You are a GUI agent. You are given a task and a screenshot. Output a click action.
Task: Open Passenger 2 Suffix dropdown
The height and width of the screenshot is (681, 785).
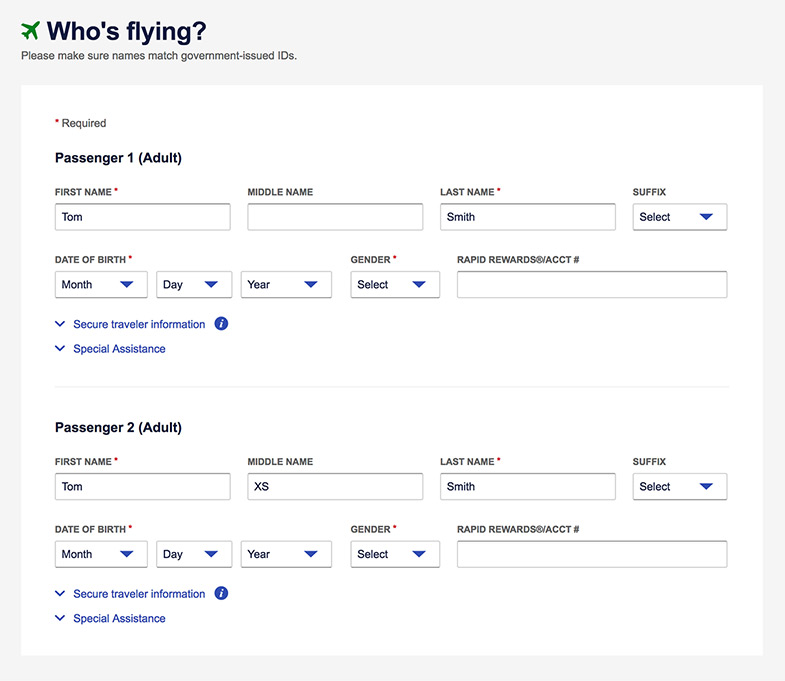click(680, 487)
